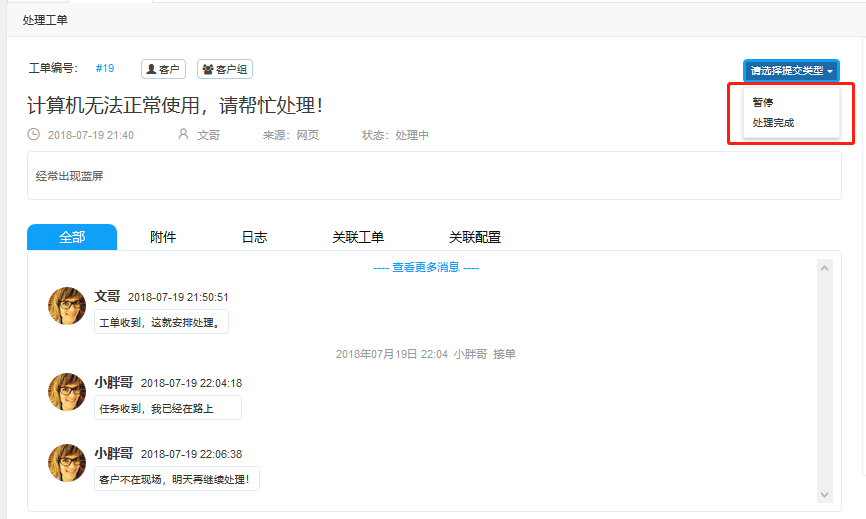The width and height of the screenshot is (866, 519).
Task: Open the 客户 customer button
Action: coord(163,69)
